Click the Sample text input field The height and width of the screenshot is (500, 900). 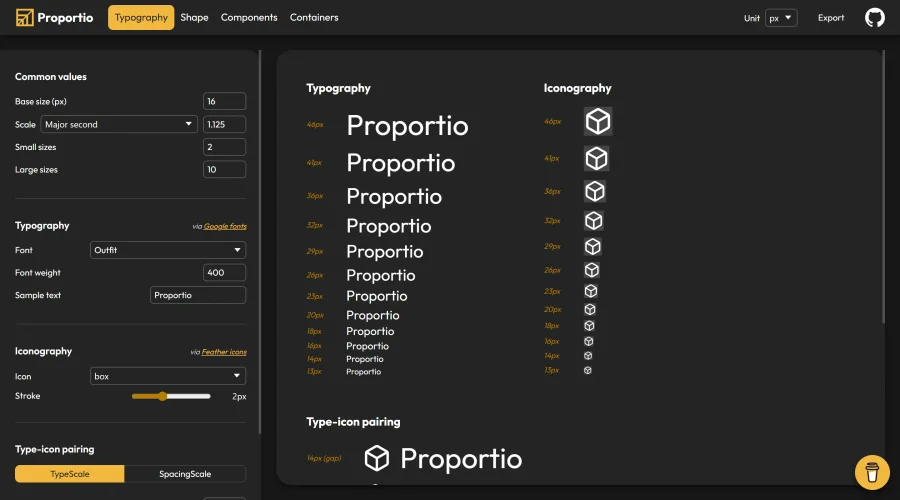[198, 295]
